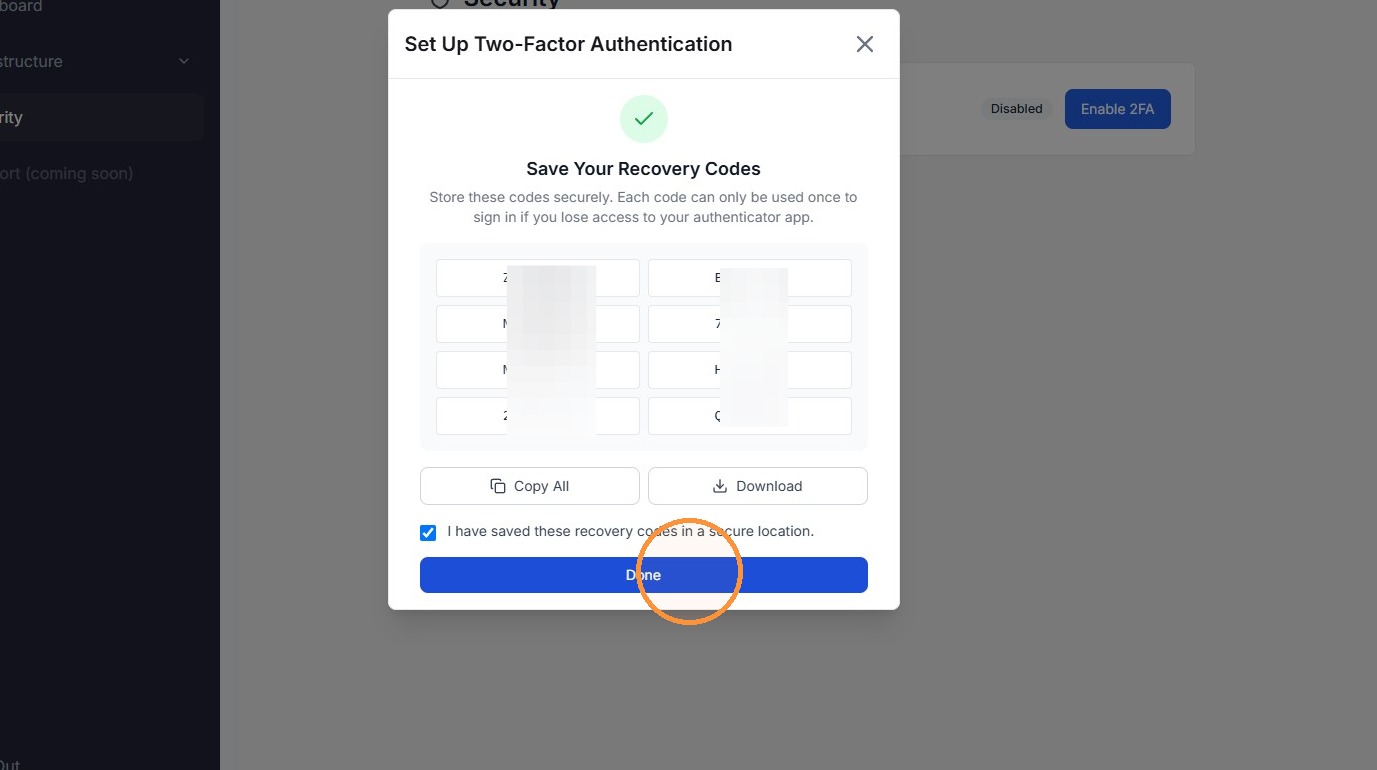Expand the Infrastructure sidebar chevron

point(184,61)
